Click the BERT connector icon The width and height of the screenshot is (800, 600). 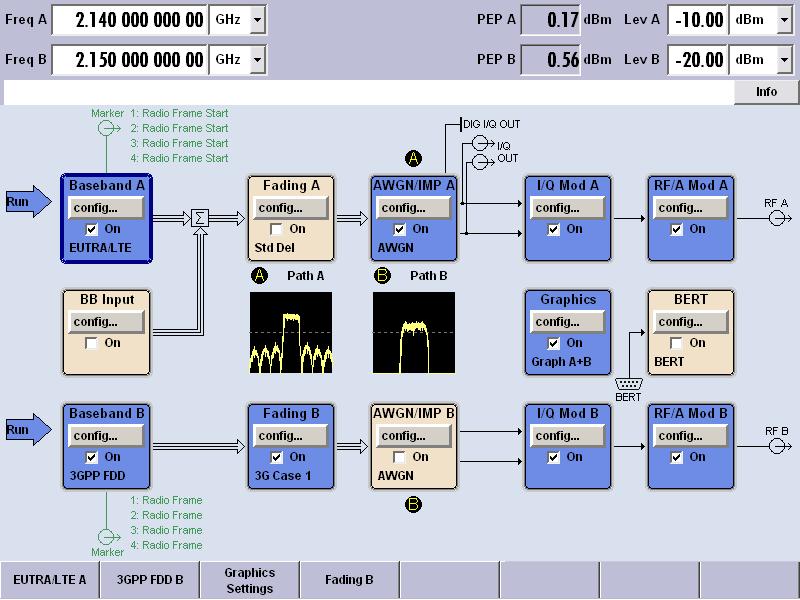click(x=628, y=383)
